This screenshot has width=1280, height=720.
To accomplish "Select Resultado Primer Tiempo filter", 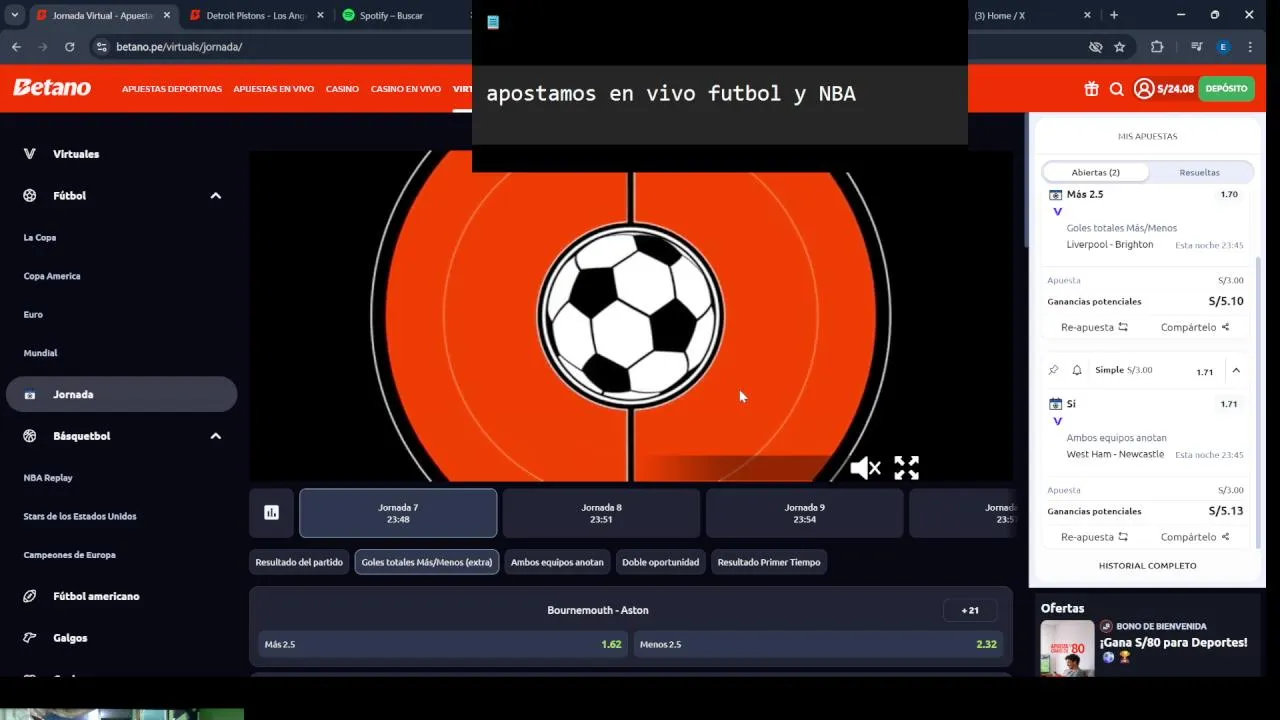I will point(769,562).
